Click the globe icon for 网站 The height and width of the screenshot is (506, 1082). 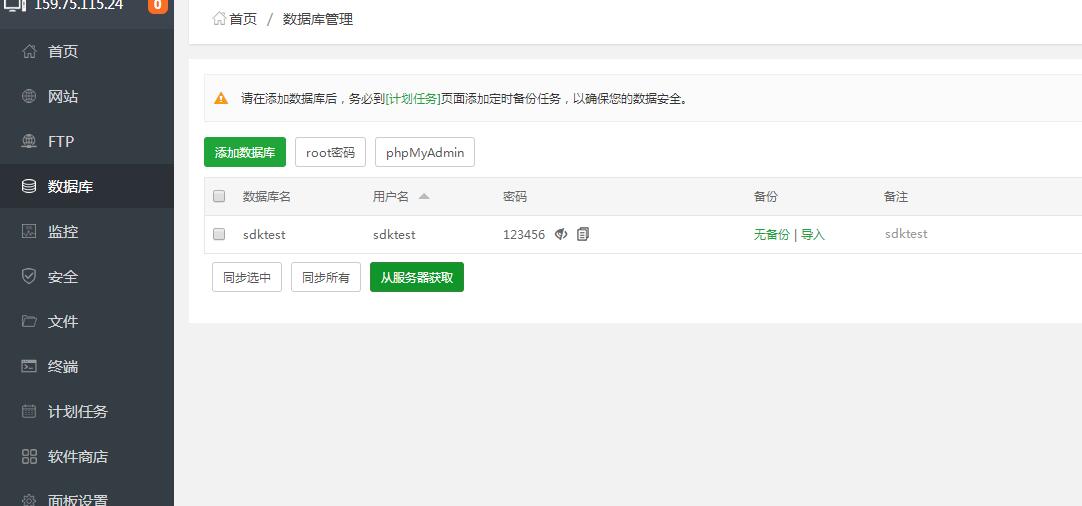point(29,97)
